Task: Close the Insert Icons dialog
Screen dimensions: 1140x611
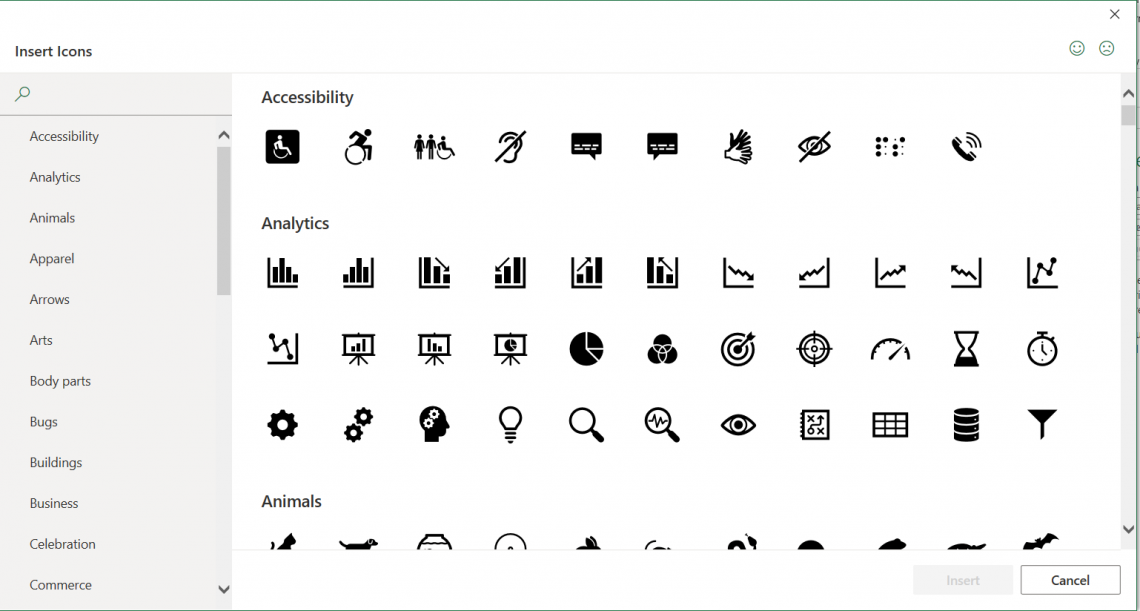Action: pyautogui.click(x=1115, y=14)
